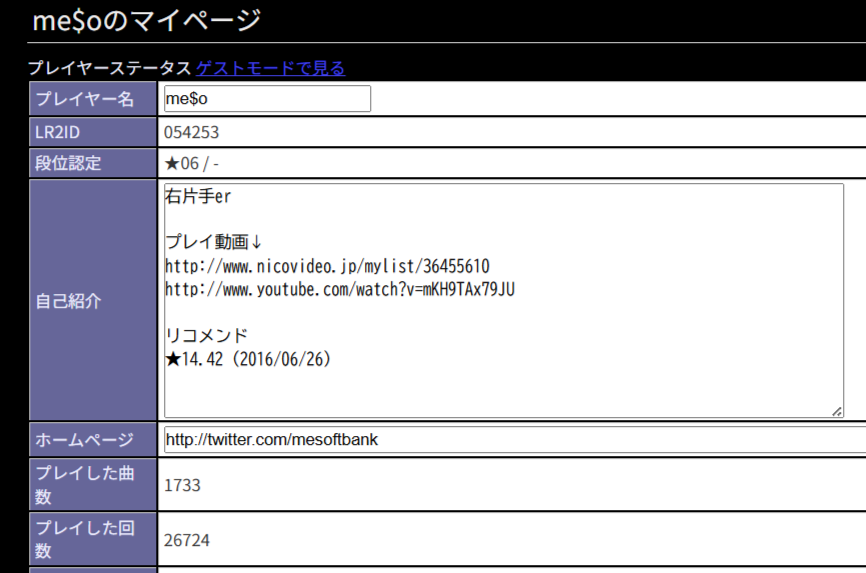Image resolution: width=866 pixels, height=573 pixels.
Task: Click the プレイヤー名 input field containing me$o
Action: click(x=267, y=98)
